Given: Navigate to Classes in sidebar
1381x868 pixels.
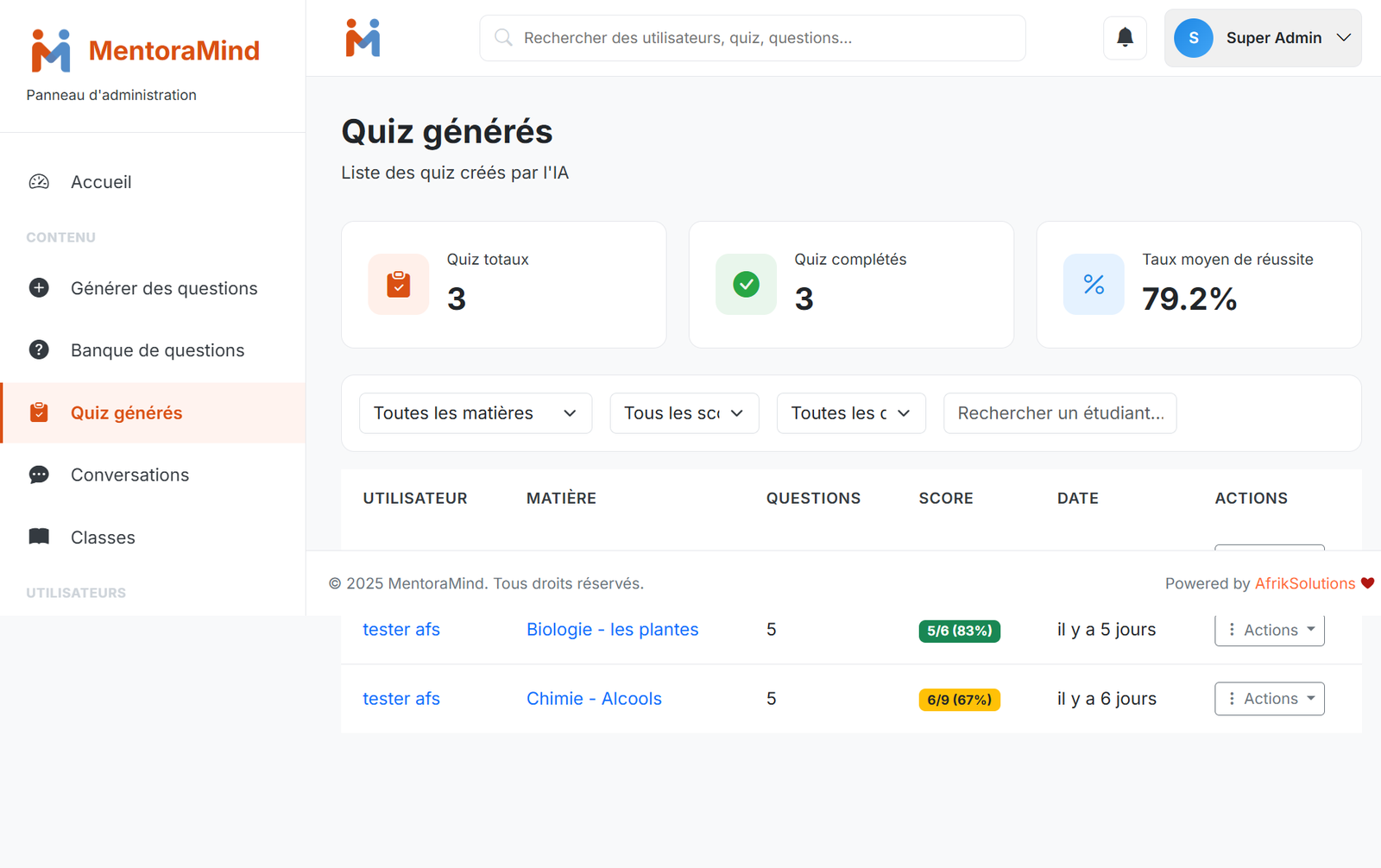Looking at the screenshot, I should pyautogui.click(x=103, y=538).
